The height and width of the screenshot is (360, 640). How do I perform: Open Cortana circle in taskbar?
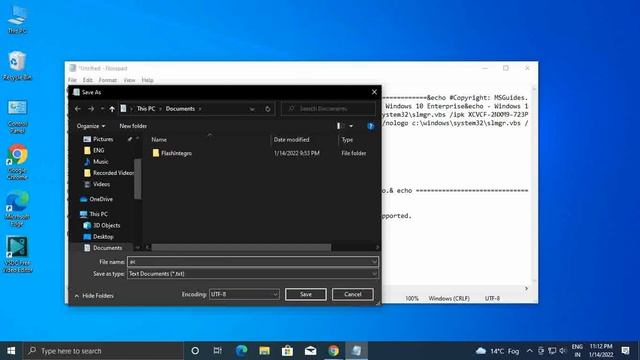[195, 351]
